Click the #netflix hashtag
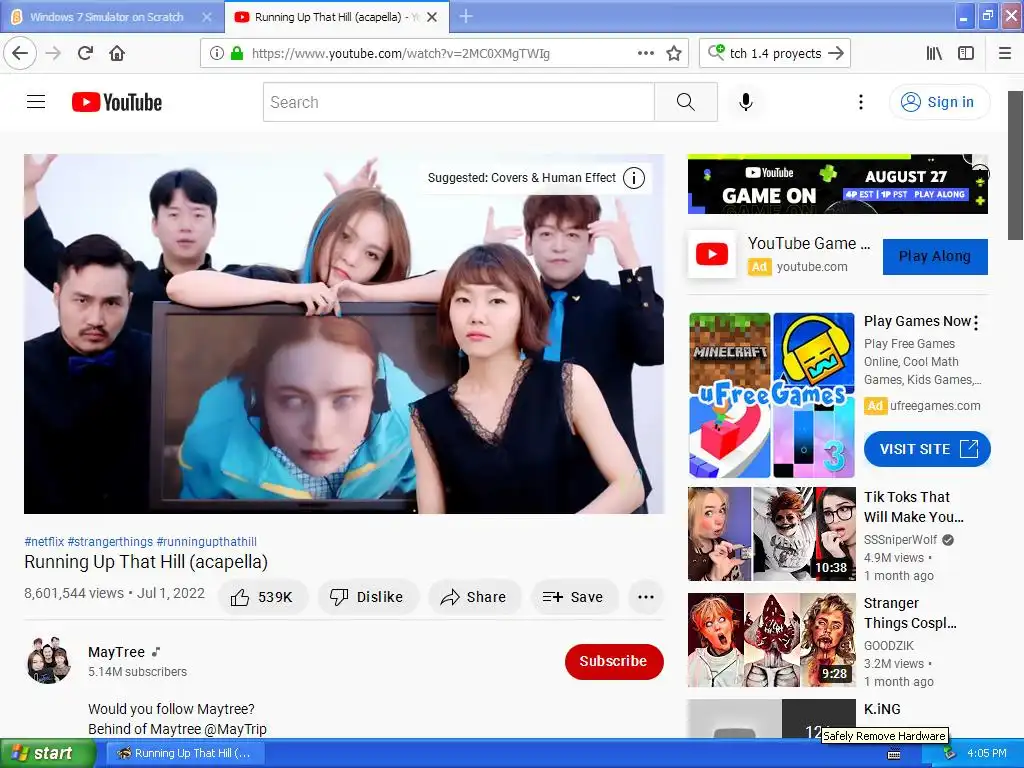This screenshot has width=1024, height=768. click(x=44, y=541)
